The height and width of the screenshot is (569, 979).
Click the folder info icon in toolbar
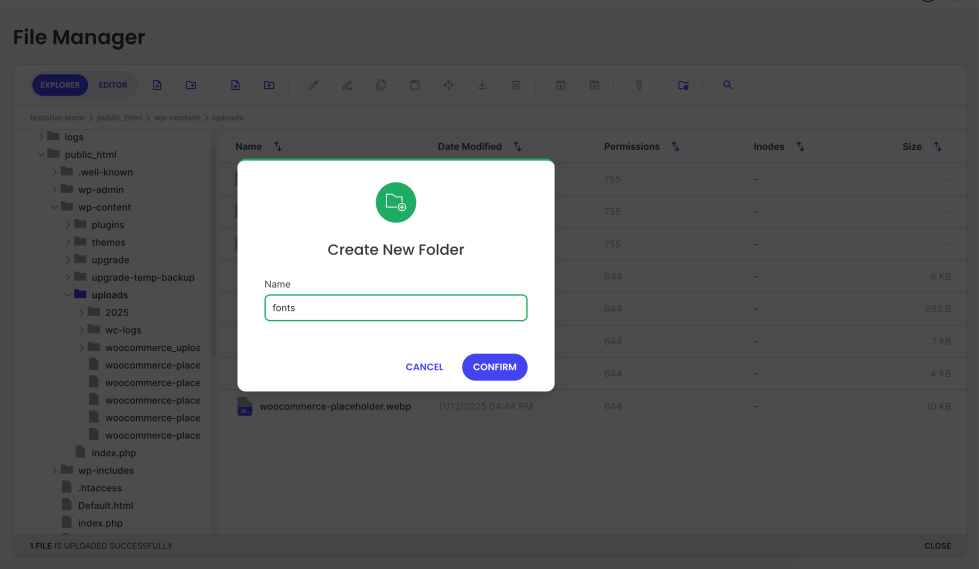[x=683, y=85]
